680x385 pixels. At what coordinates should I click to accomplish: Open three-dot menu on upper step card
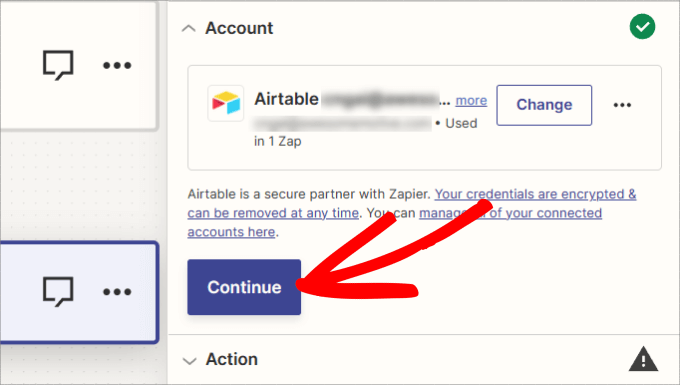coord(117,65)
